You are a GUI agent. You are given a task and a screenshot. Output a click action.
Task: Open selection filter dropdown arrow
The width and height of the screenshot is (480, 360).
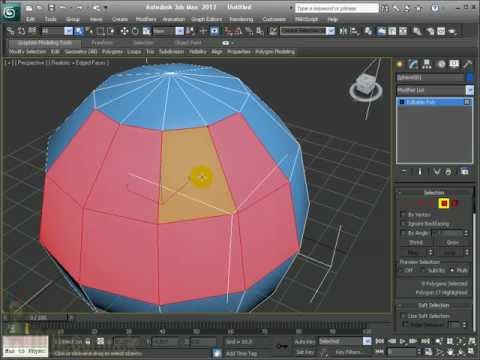(x=68, y=31)
